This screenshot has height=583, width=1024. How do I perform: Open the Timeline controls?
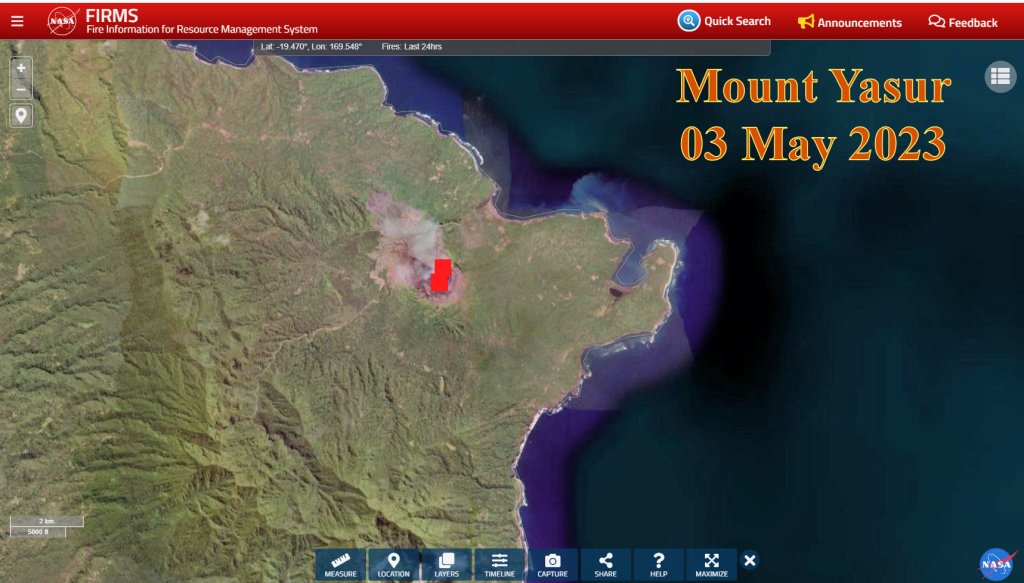click(499, 564)
